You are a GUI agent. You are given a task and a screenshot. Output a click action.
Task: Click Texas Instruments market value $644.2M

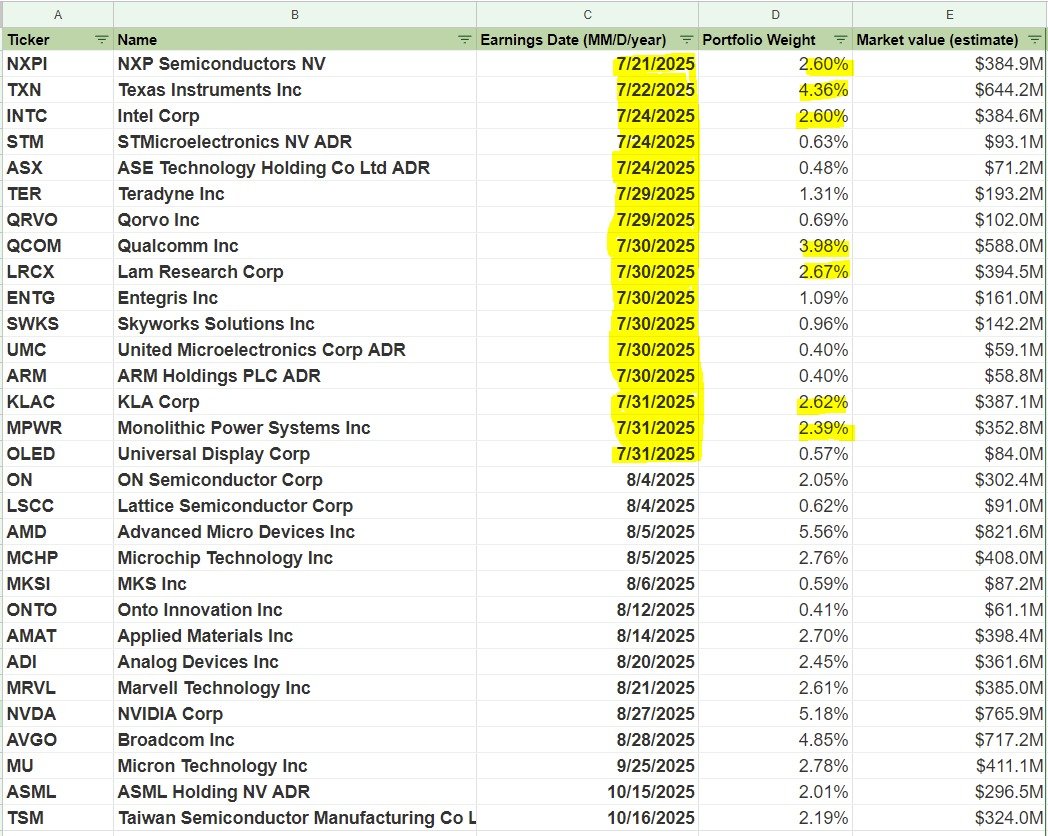[x=949, y=90]
